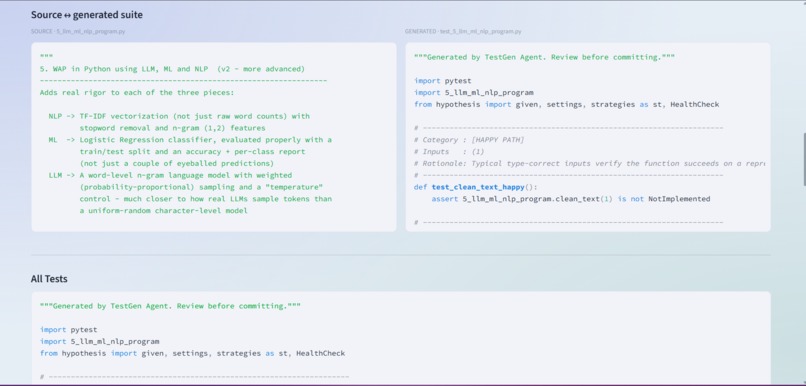Click the "assert 5_llm_ml_nlp_program.clean_text(1)" line
This screenshot has width=806, height=386.
pos(571,199)
